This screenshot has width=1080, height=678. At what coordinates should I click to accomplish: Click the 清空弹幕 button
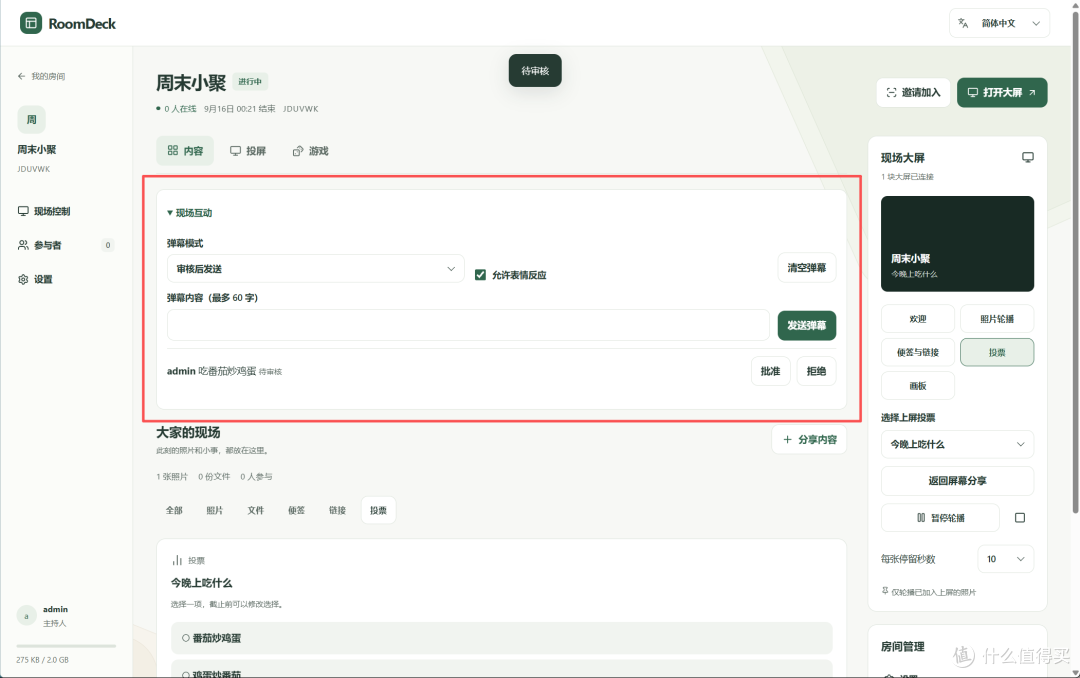[807, 267]
